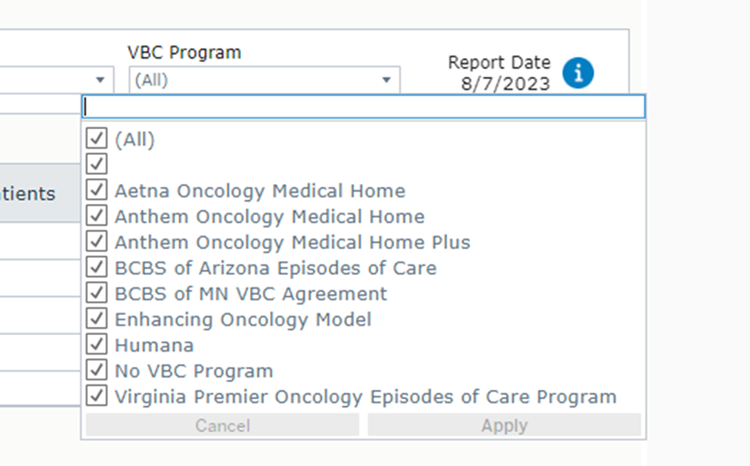This screenshot has width=750, height=466.
Task: Click the Enhancing Oncology Model label
Action: tap(243, 319)
